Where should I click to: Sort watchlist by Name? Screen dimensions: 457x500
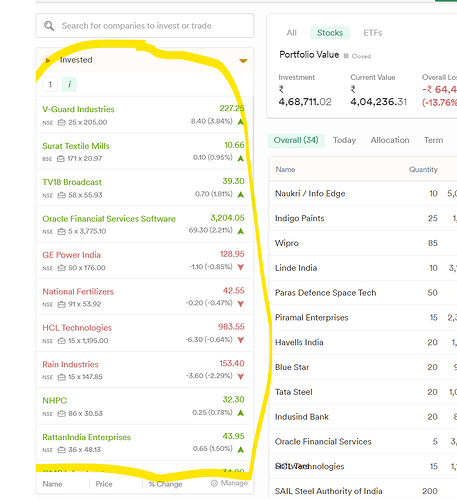(x=52, y=484)
